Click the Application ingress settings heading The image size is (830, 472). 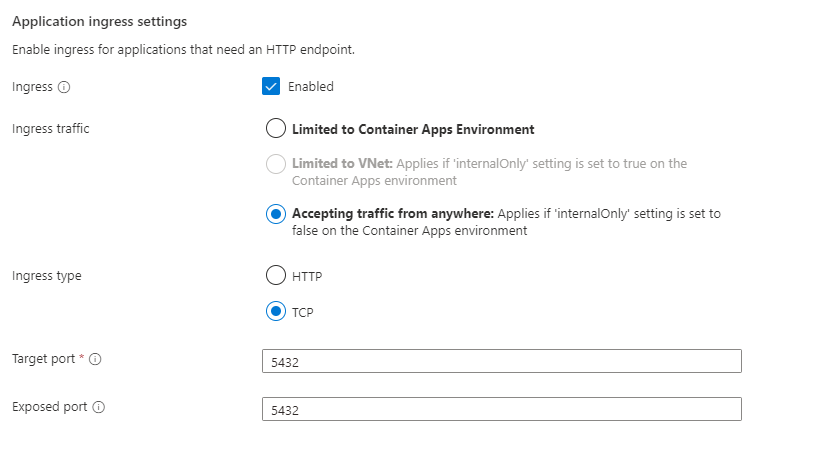[x=99, y=21]
